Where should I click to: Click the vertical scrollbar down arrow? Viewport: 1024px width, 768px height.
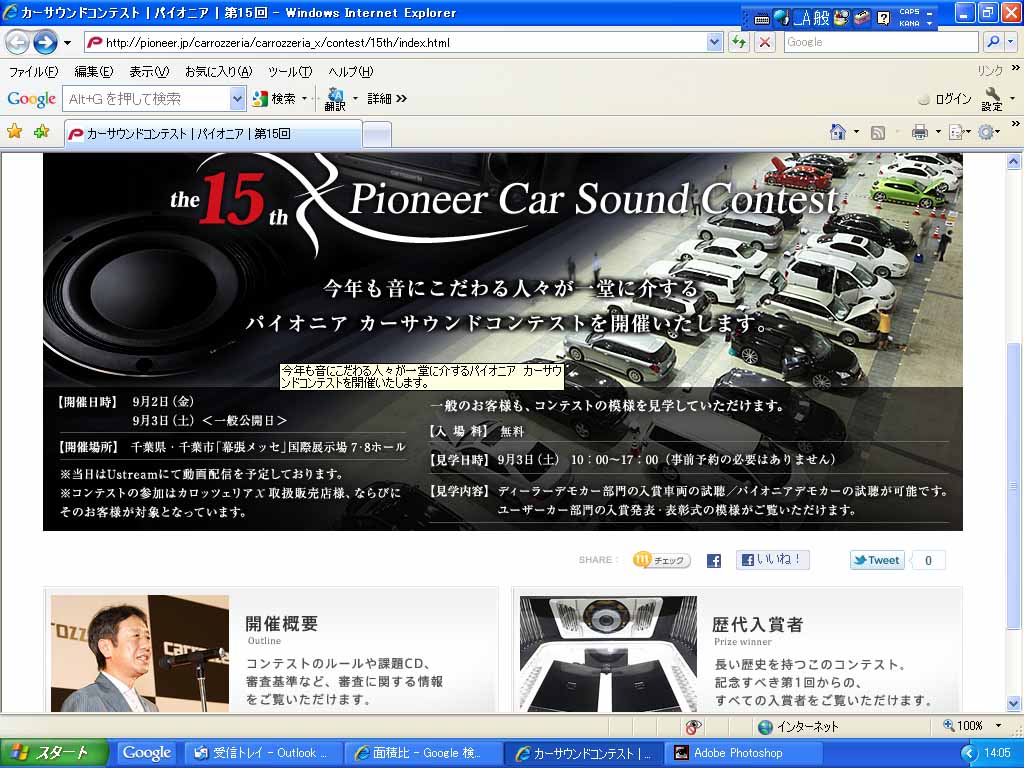tap(1013, 703)
